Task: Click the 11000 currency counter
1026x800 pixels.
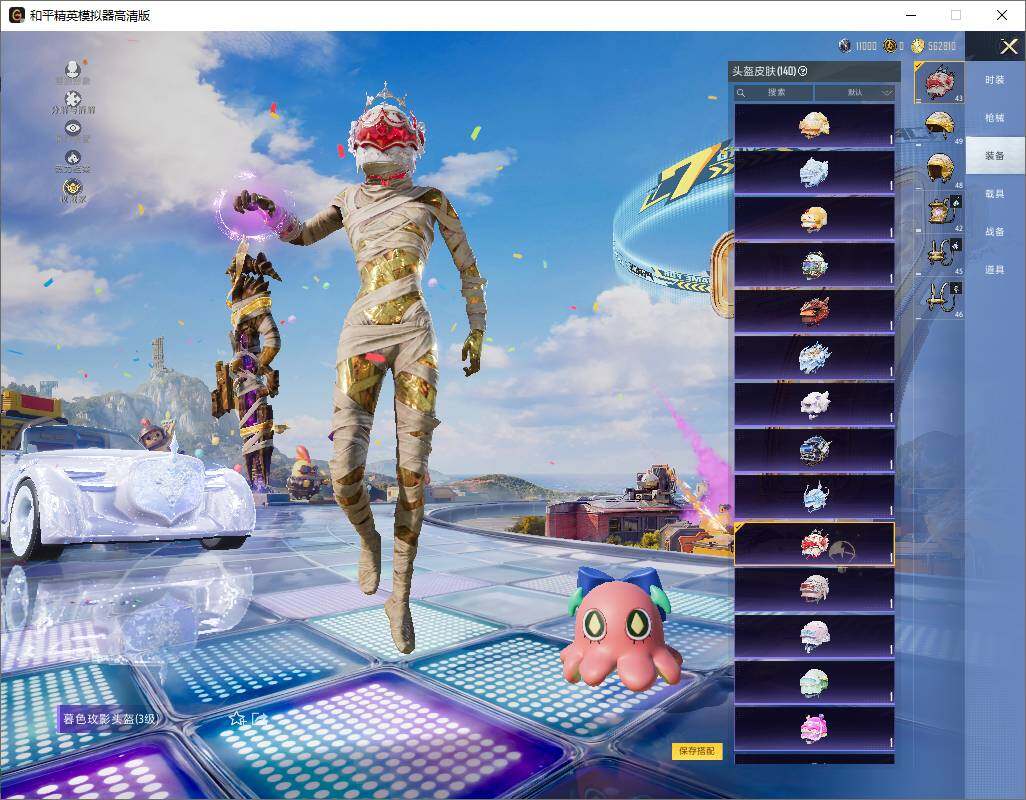Action: tap(858, 46)
